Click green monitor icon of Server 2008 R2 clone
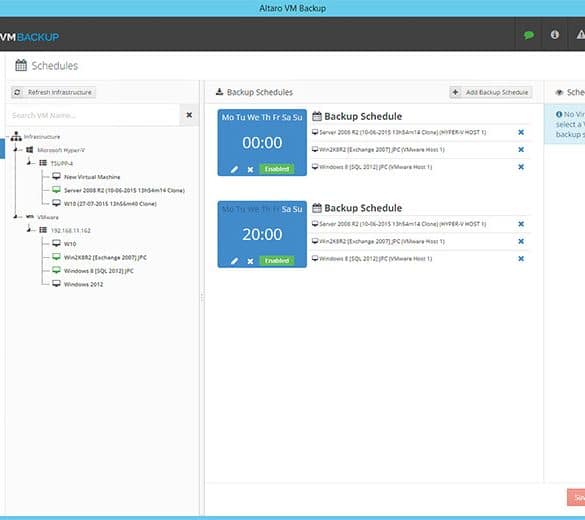The image size is (585, 520). click(x=56, y=190)
